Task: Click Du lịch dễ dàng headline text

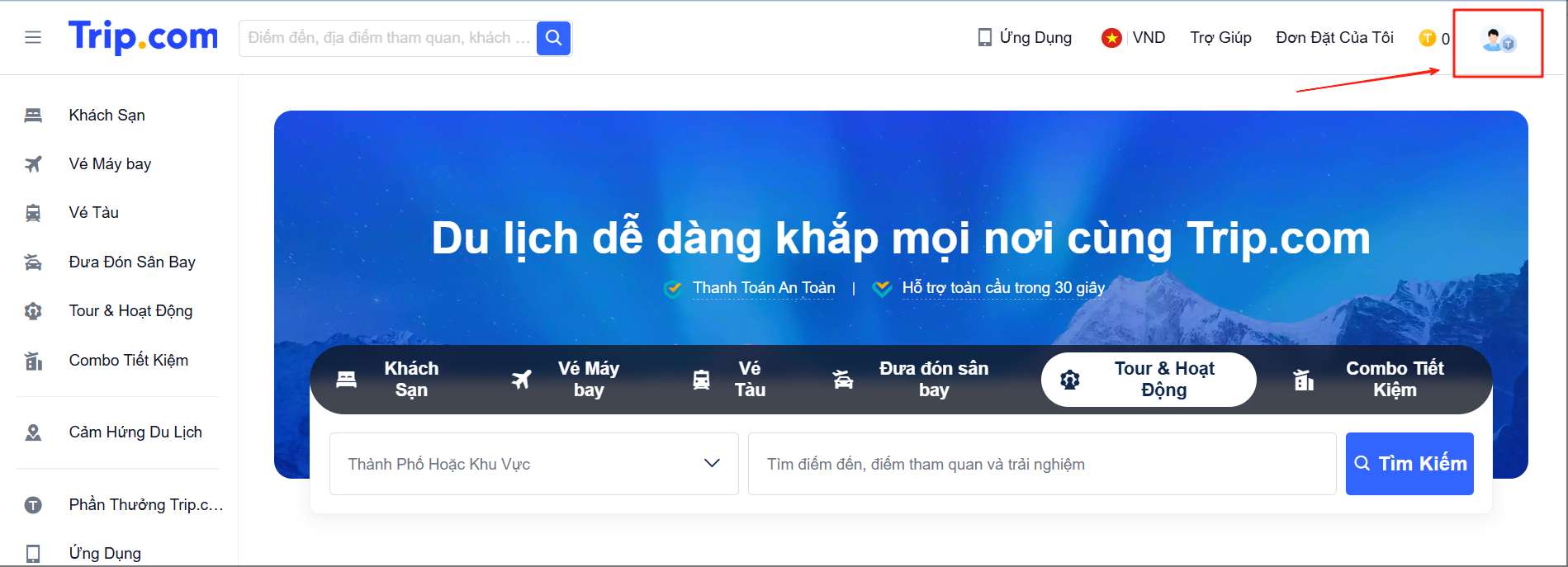Action: click(901, 239)
